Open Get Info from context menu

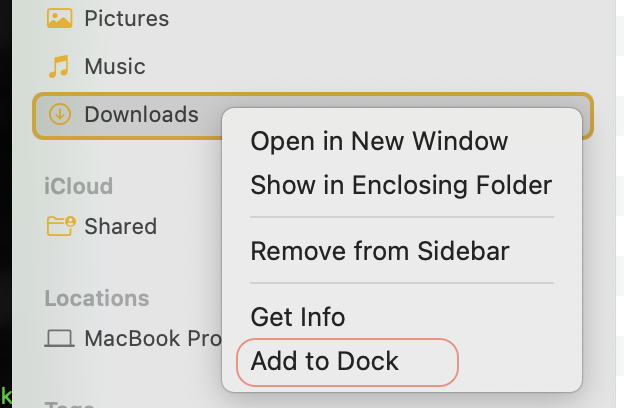point(297,317)
